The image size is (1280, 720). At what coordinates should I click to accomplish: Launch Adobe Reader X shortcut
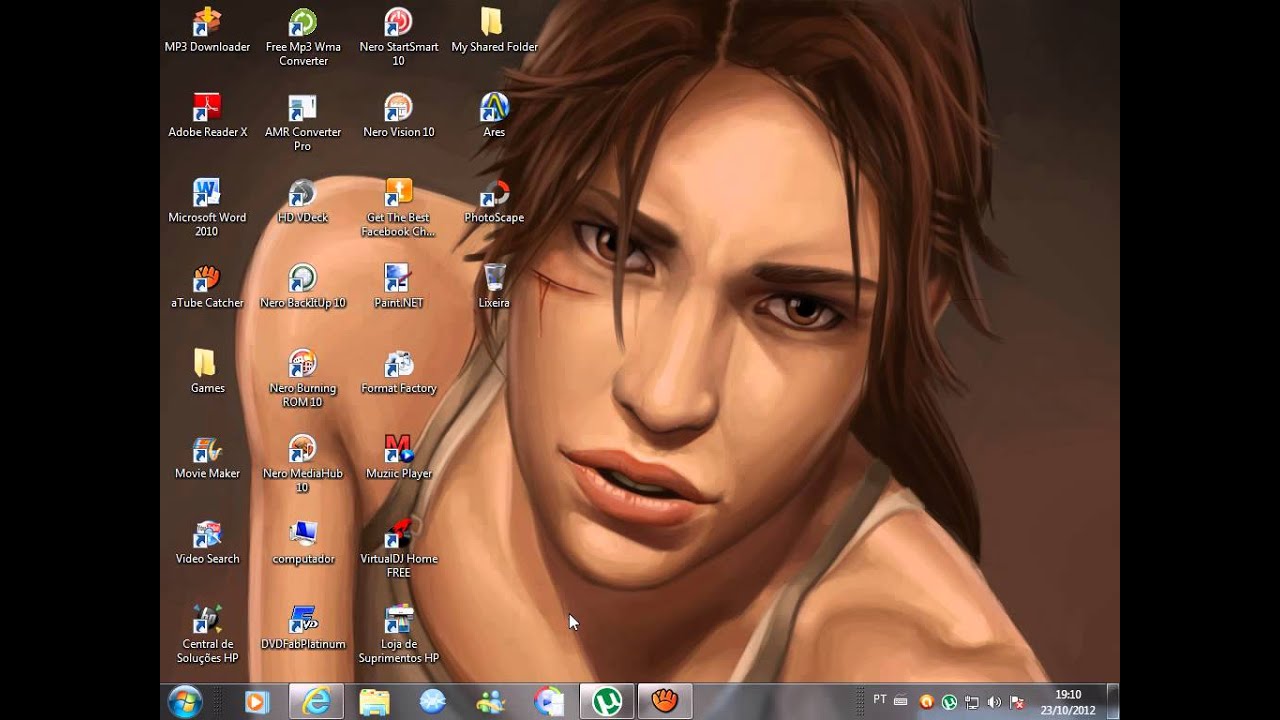click(207, 115)
